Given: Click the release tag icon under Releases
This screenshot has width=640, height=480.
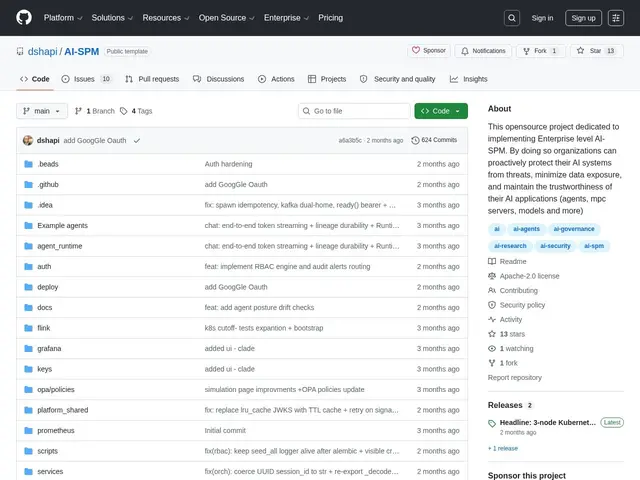Looking at the screenshot, I should click(x=492, y=423).
